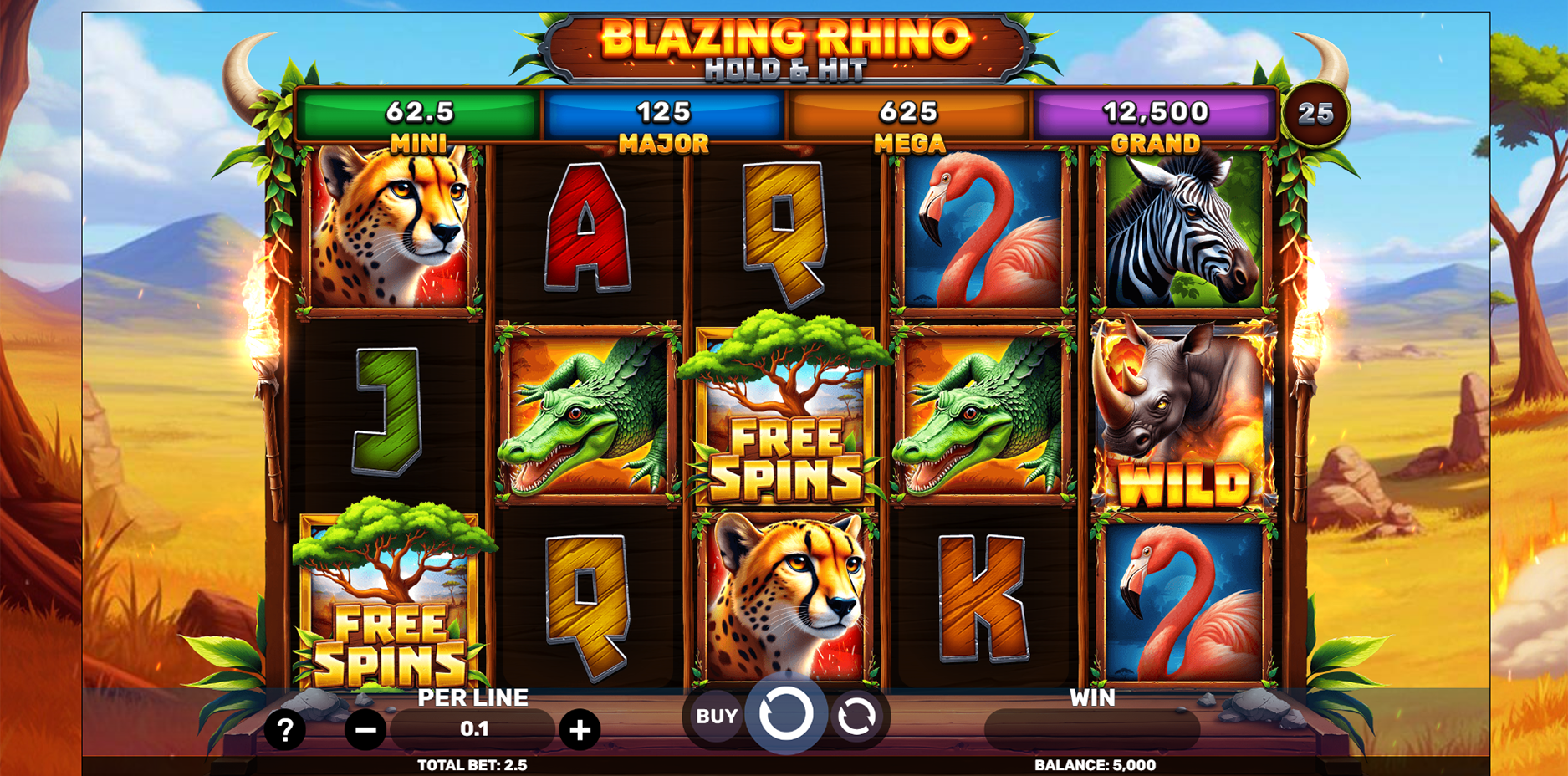The height and width of the screenshot is (776, 1568).
Task: Open the help question mark icon
Action: pos(284,731)
